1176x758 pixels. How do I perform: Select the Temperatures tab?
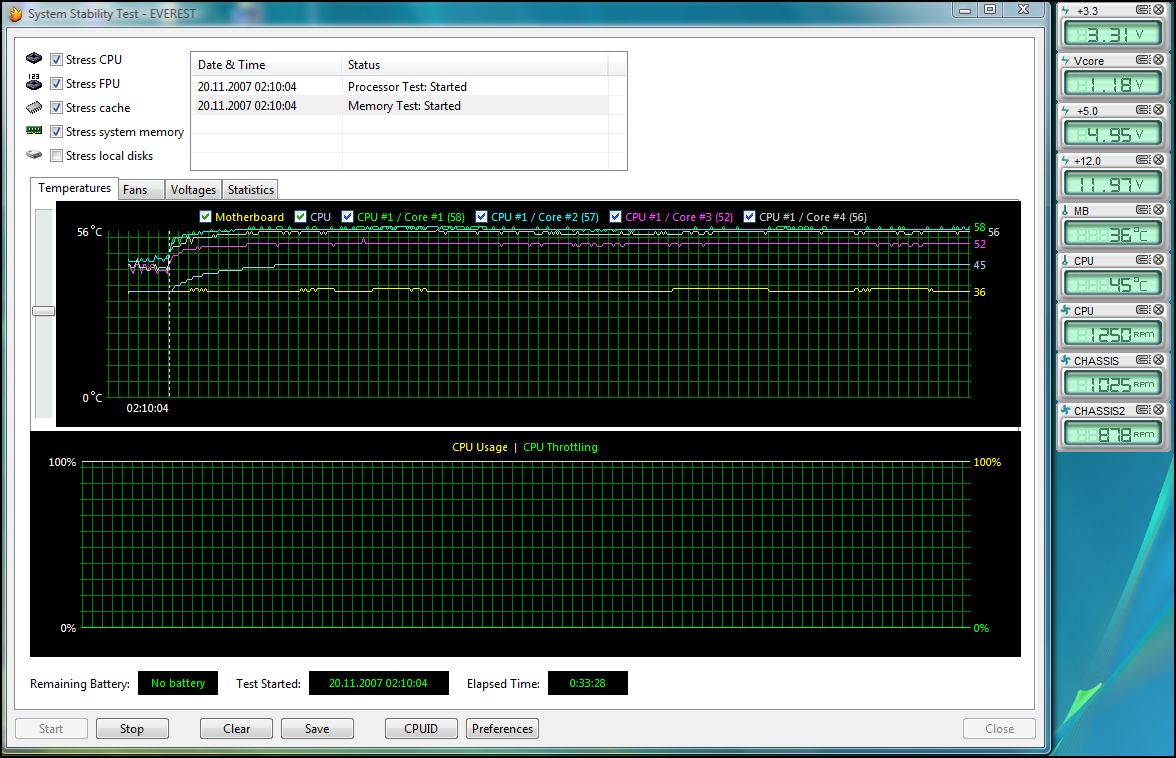tap(74, 188)
